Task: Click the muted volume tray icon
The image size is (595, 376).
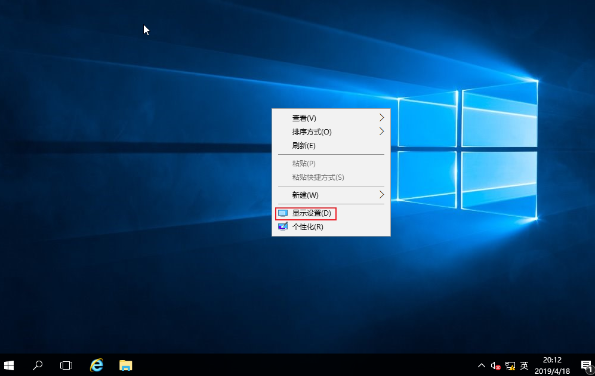Action: (x=496, y=366)
